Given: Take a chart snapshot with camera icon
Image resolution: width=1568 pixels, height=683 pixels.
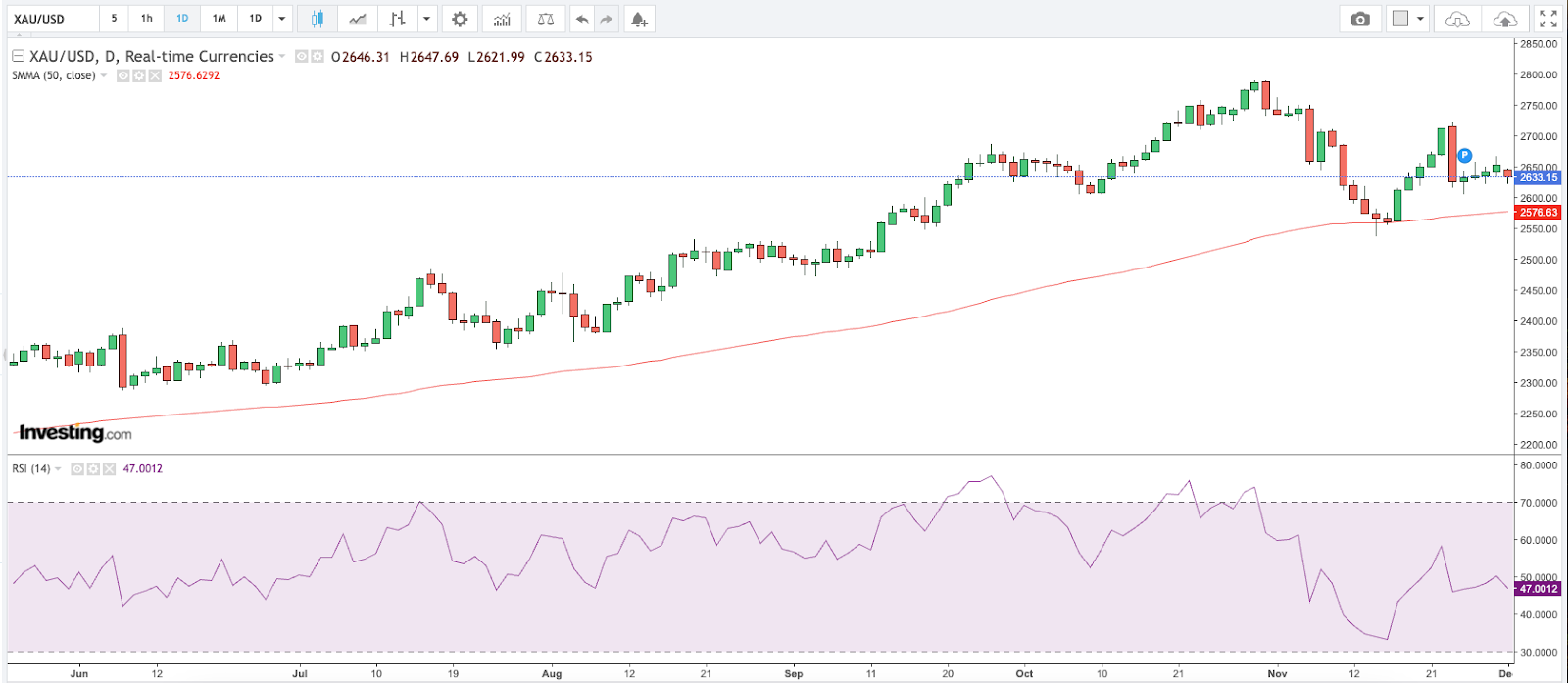Looking at the screenshot, I should (x=1360, y=19).
